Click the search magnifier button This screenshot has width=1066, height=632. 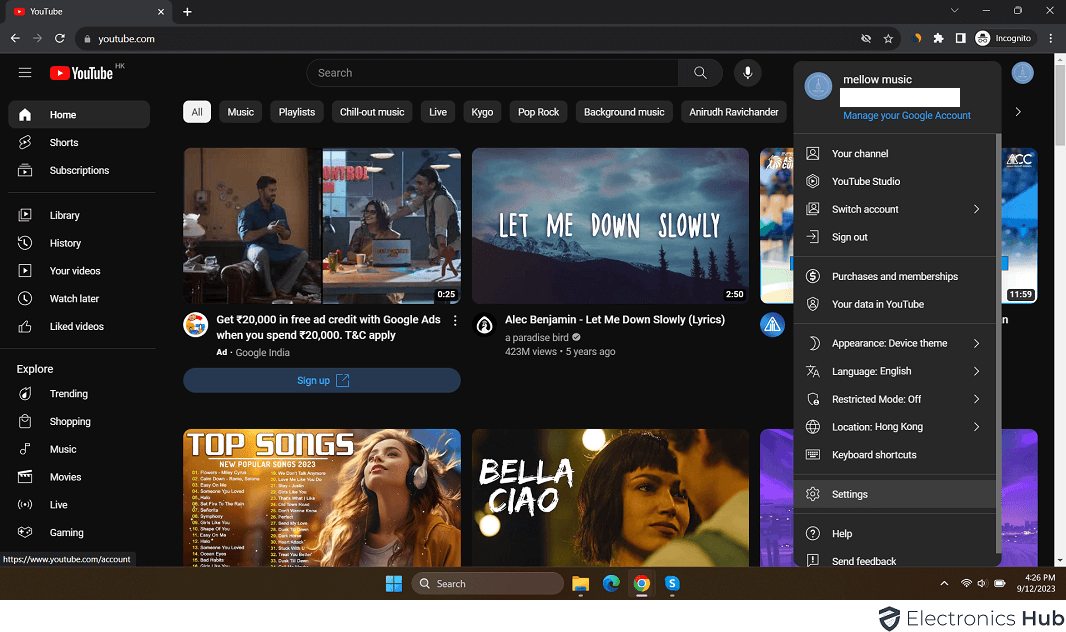[700, 73]
